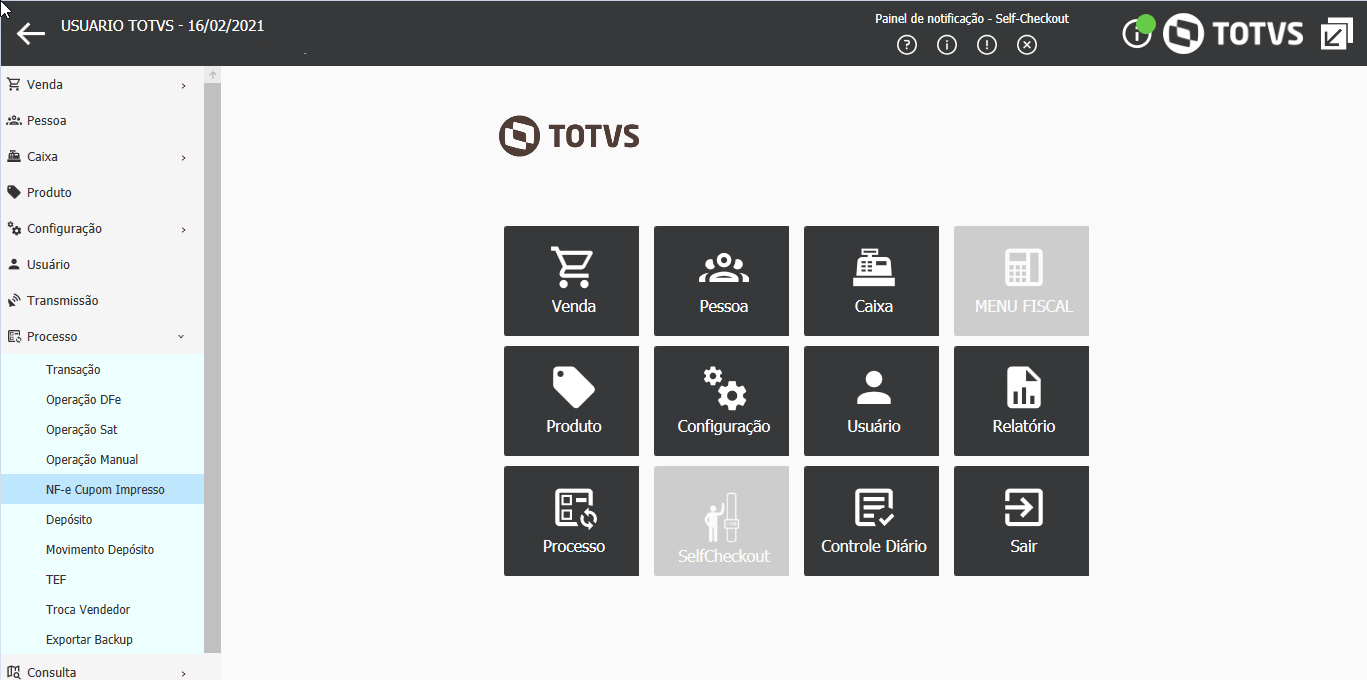Open the Caixa cash register tile

tap(871, 281)
